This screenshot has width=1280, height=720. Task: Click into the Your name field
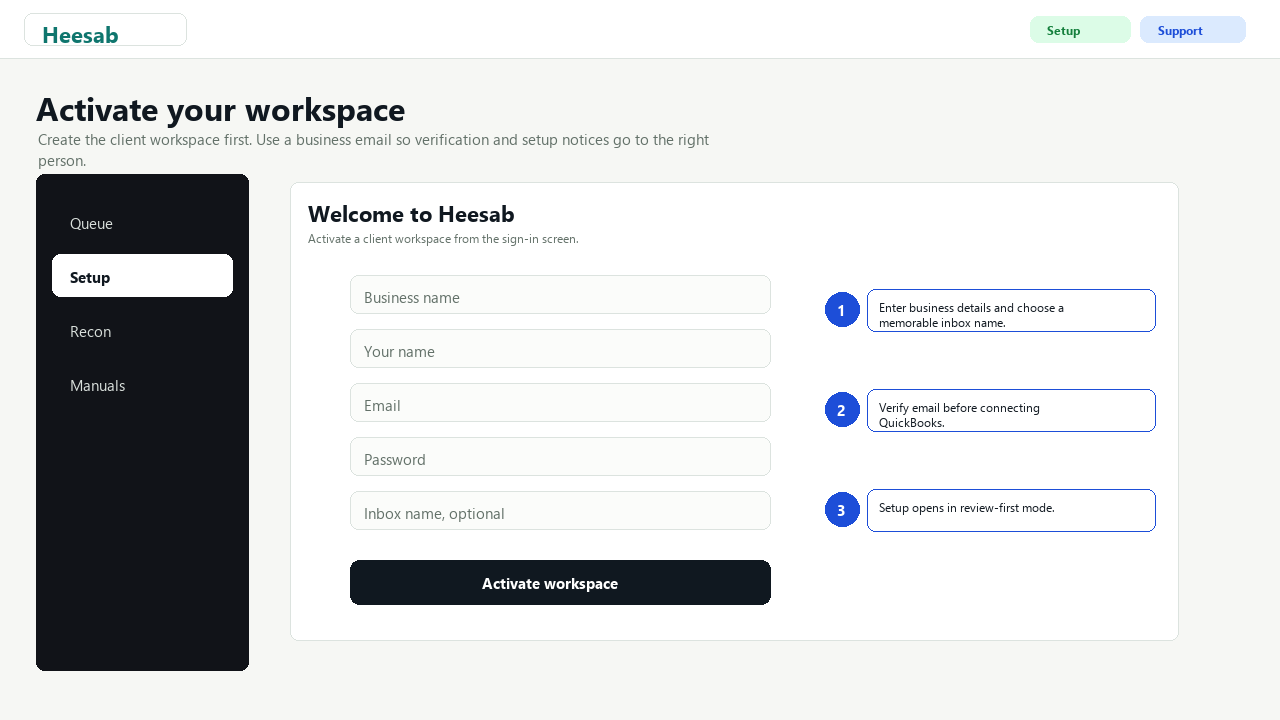(560, 349)
